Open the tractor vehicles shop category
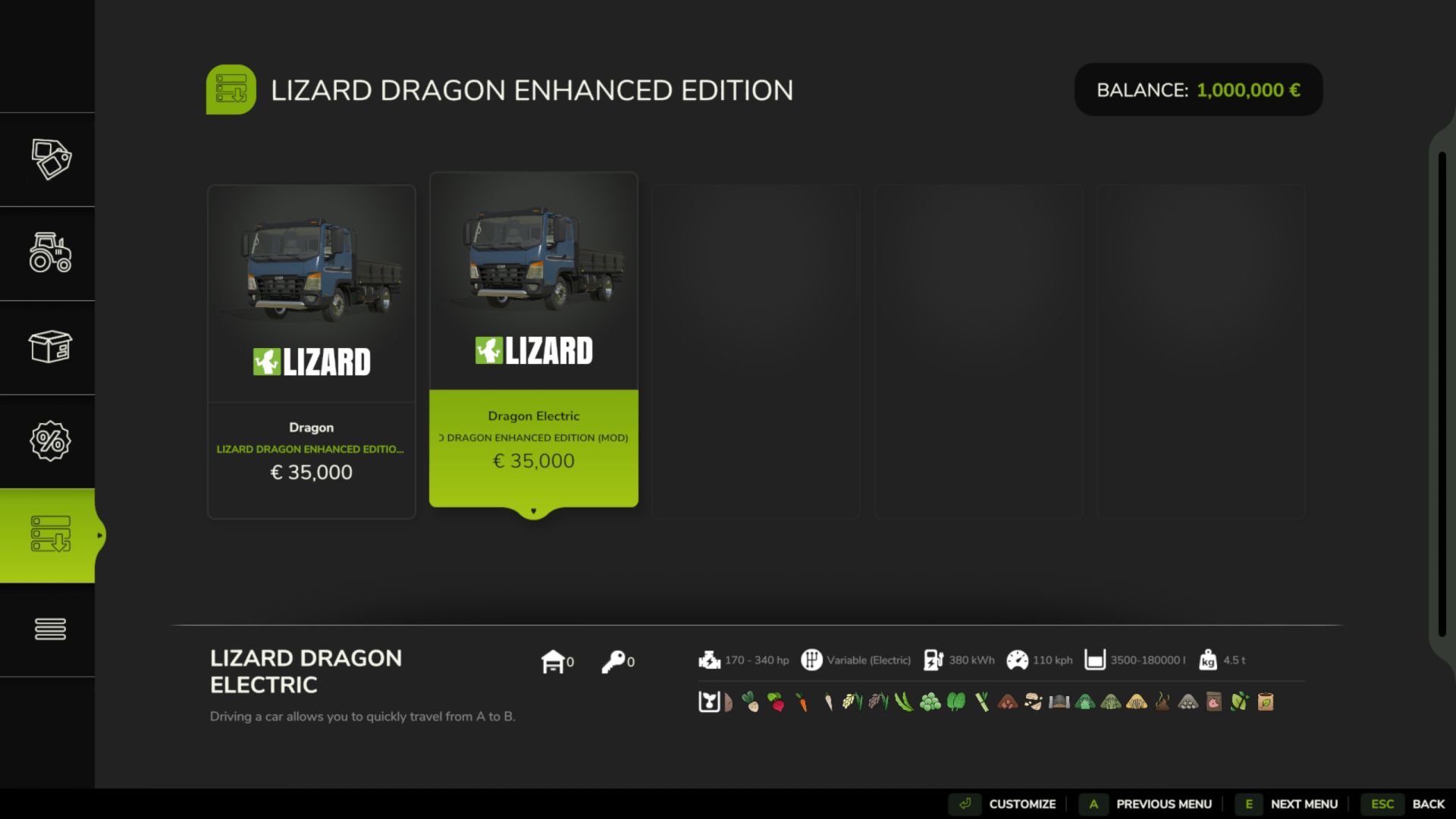This screenshot has height=819, width=1456. 50,253
